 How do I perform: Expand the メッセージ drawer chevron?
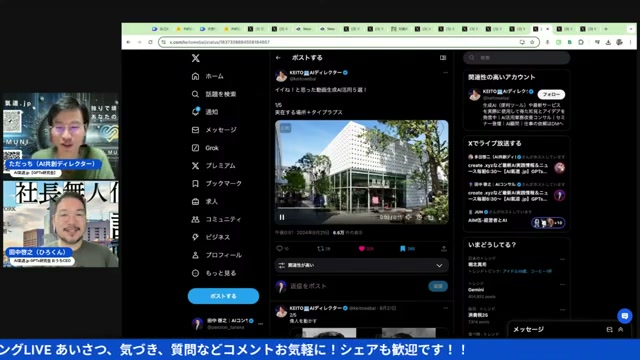pos(621,329)
